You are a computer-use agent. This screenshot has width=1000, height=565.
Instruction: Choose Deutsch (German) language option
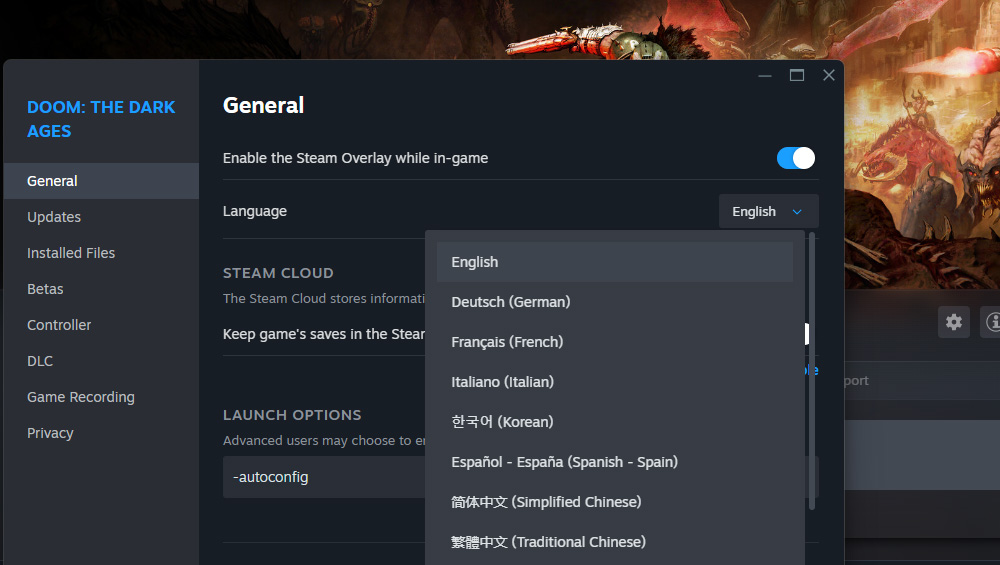(614, 302)
